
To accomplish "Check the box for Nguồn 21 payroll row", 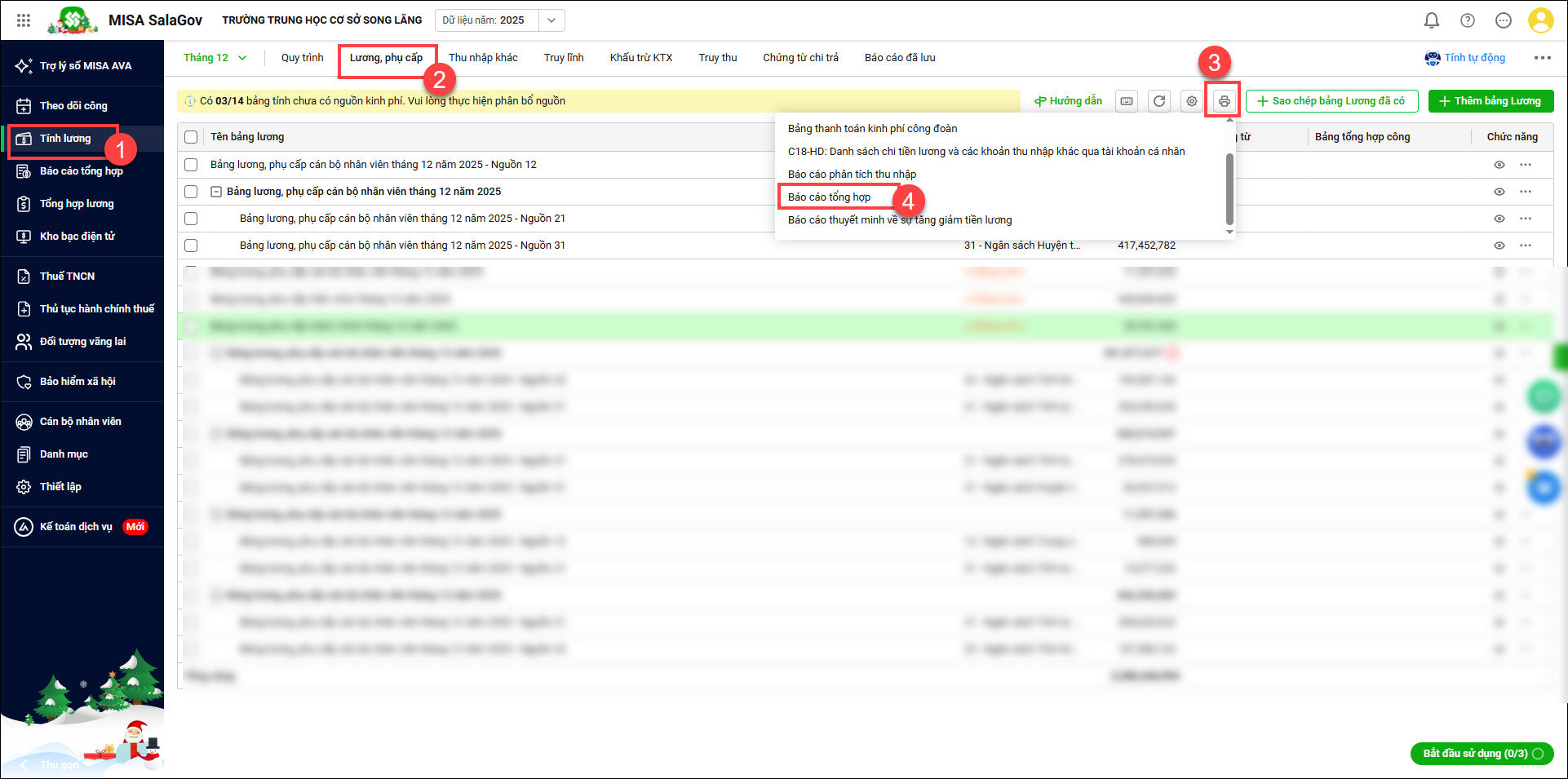I will tap(191, 219).
